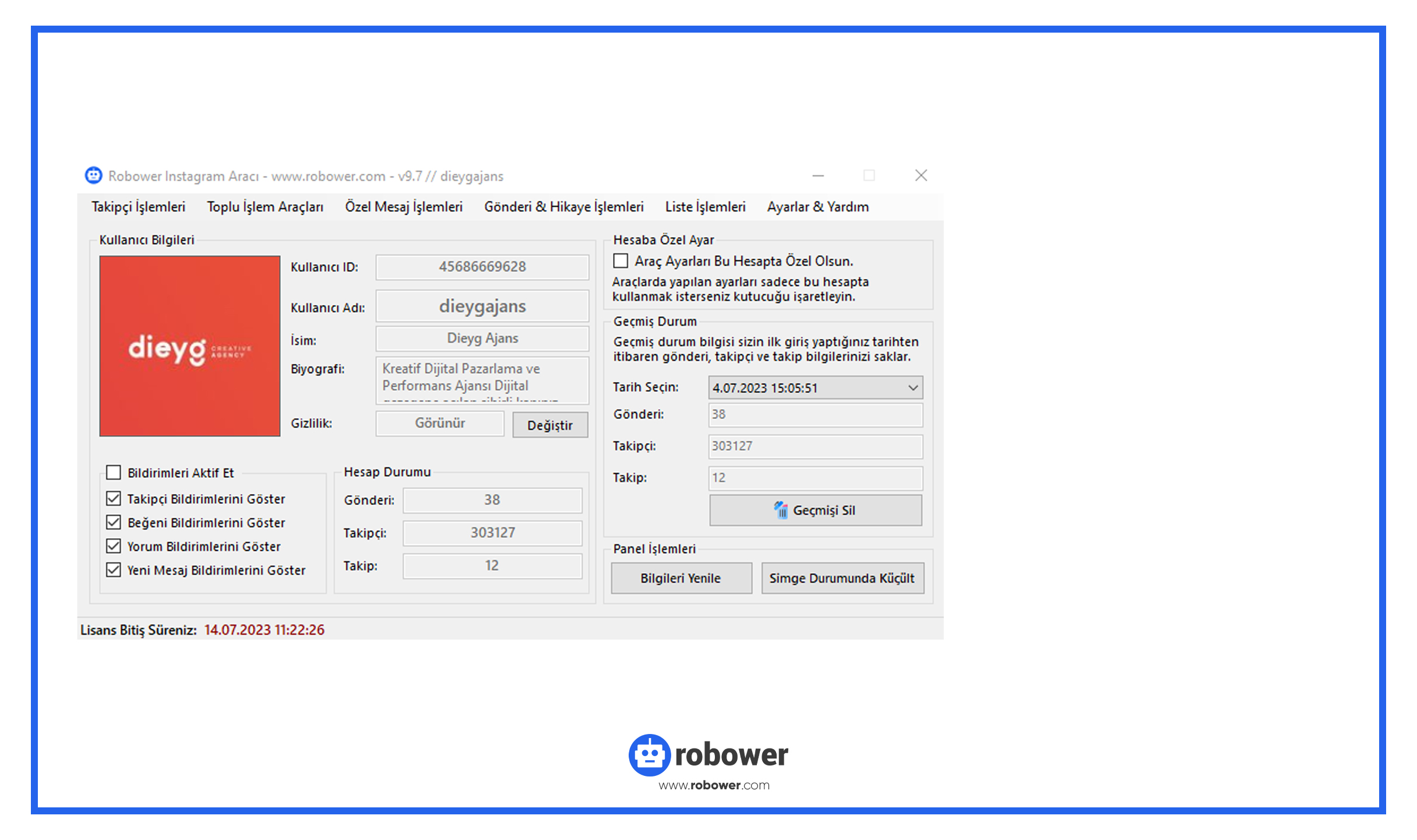Toggle Takipçi Bildirimlerini Göster checkbox
This screenshot has width=1417, height=840.
tap(114, 499)
